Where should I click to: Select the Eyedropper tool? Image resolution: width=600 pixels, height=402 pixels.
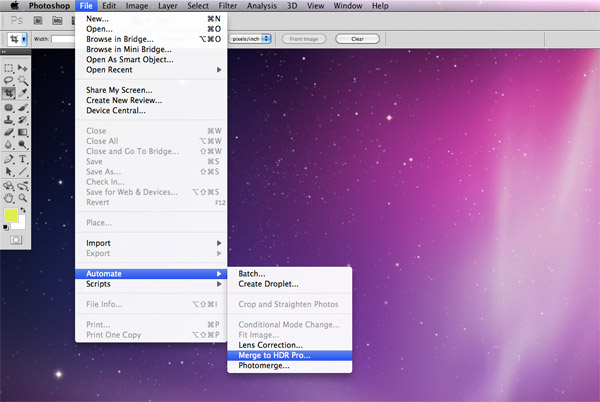[x=23, y=93]
